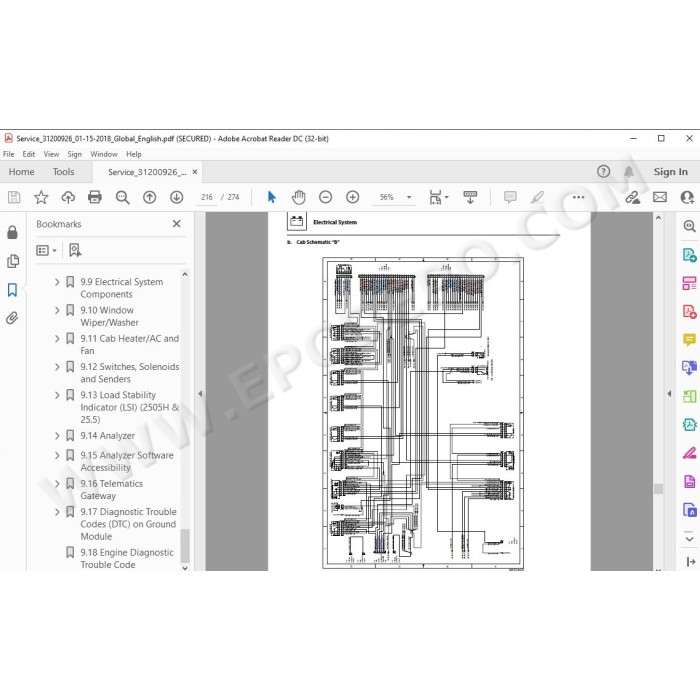The image size is (700, 700).
Task: Open the Fit page options icon
Action: coord(438,197)
